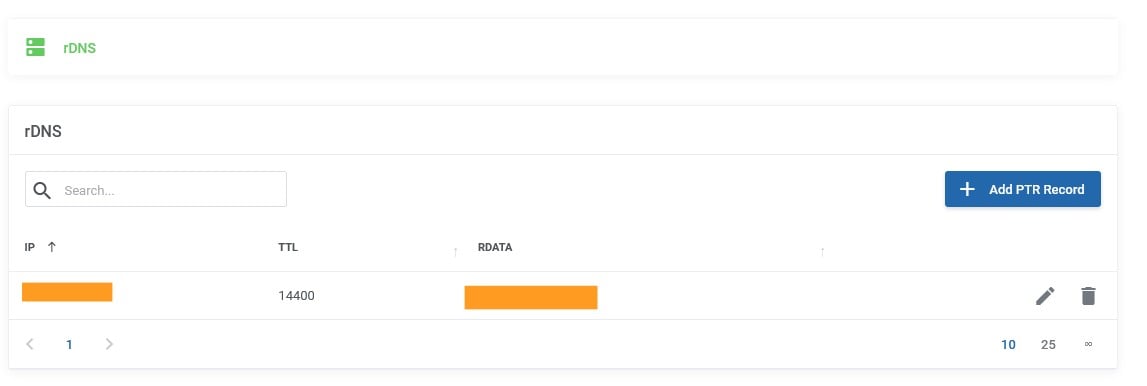Focus the Search input field
Screen dimensions: 1147x386
156,189
